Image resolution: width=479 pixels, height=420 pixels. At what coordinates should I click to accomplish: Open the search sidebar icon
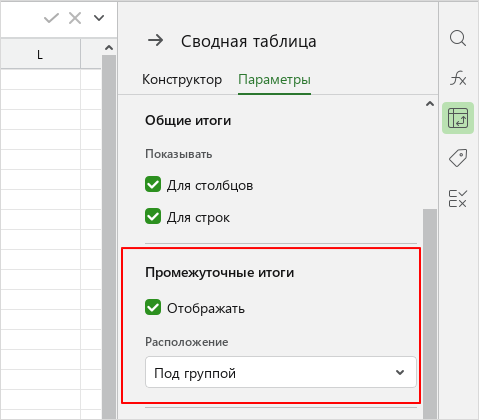click(458, 38)
